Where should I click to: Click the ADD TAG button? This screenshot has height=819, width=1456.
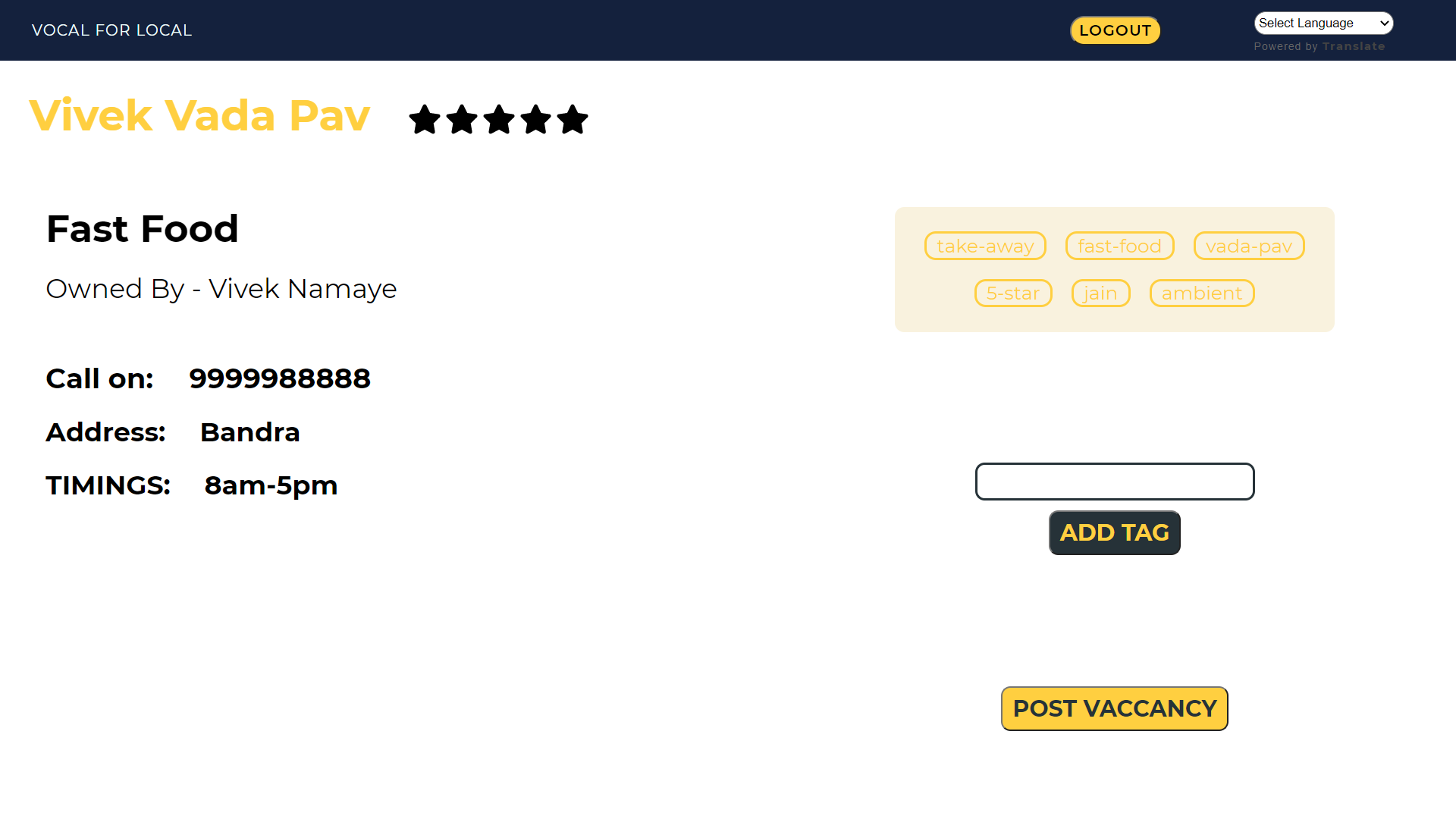pyautogui.click(x=1114, y=532)
